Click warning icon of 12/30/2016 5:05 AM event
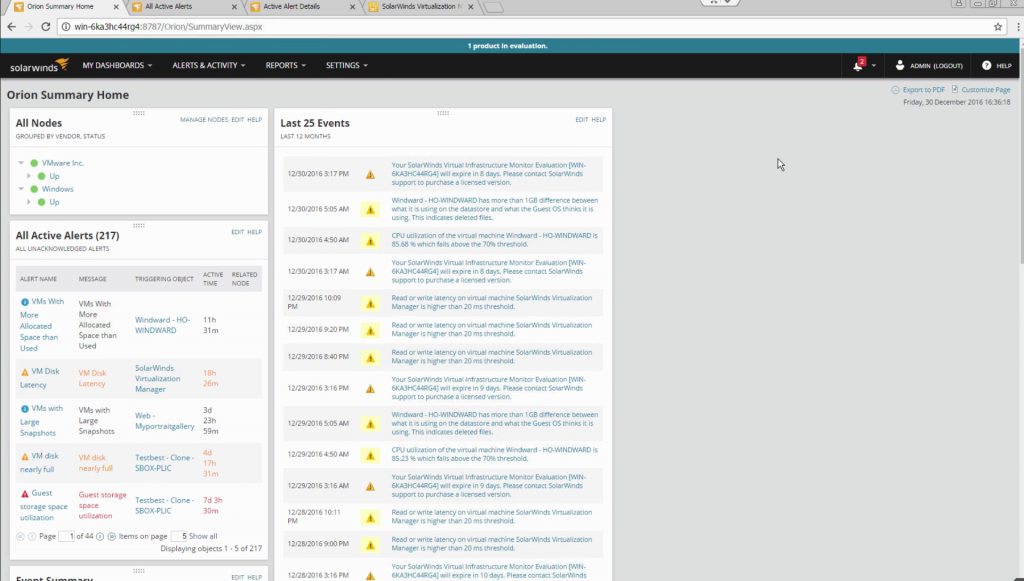The width and height of the screenshot is (1024, 581). coord(370,210)
